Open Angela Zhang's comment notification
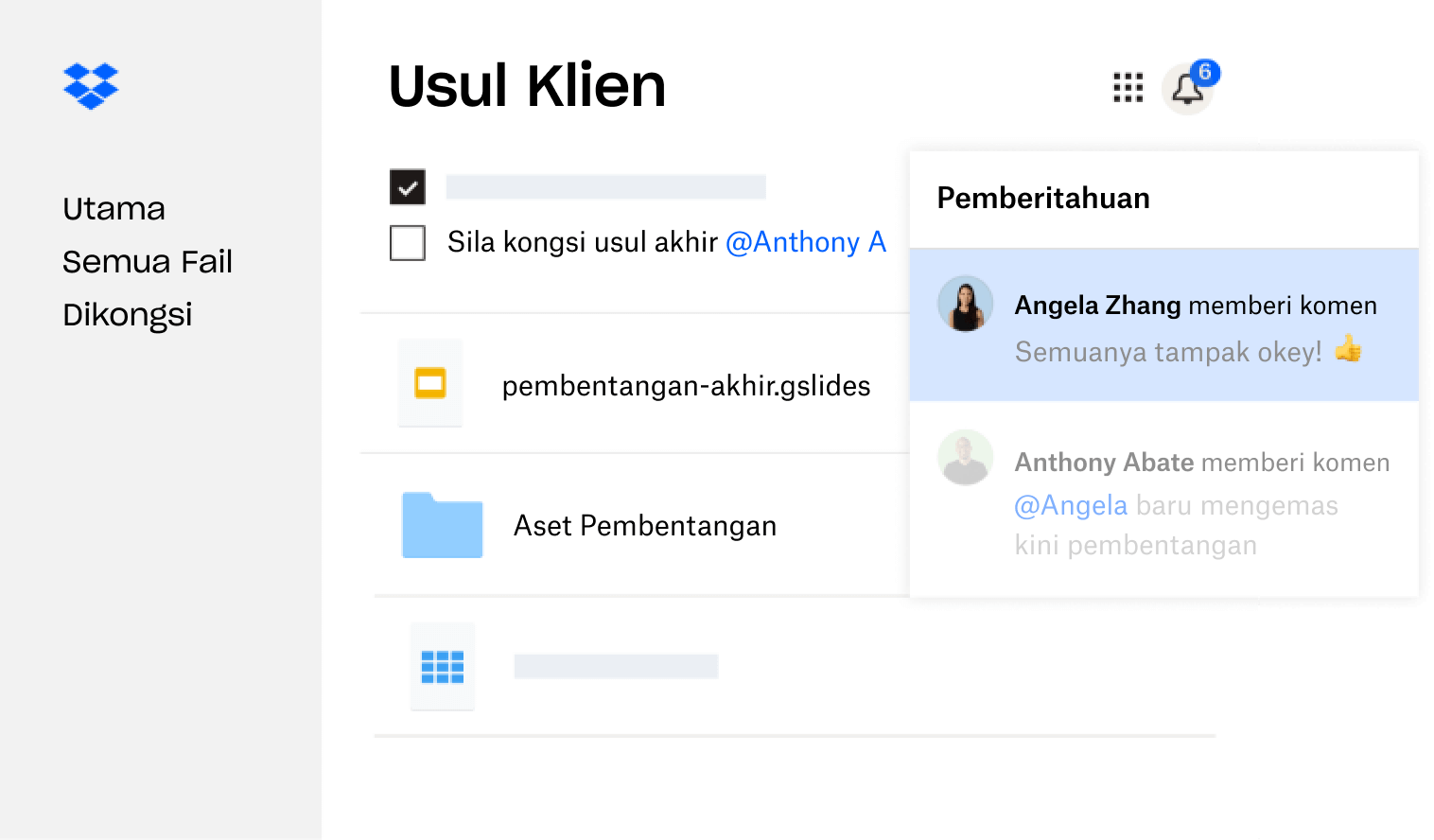 pos(1164,324)
